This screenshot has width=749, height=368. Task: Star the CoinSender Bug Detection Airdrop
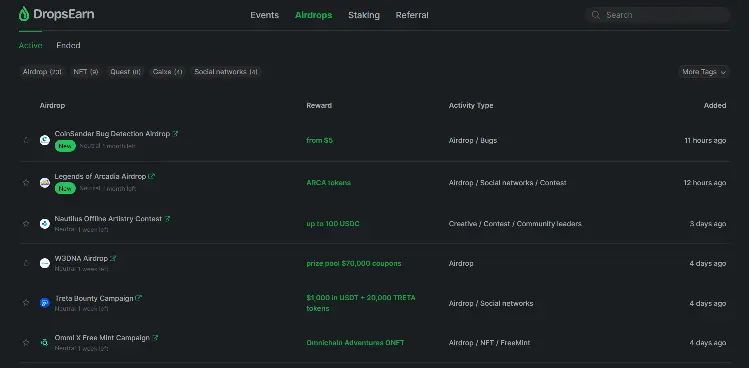click(x=26, y=141)
